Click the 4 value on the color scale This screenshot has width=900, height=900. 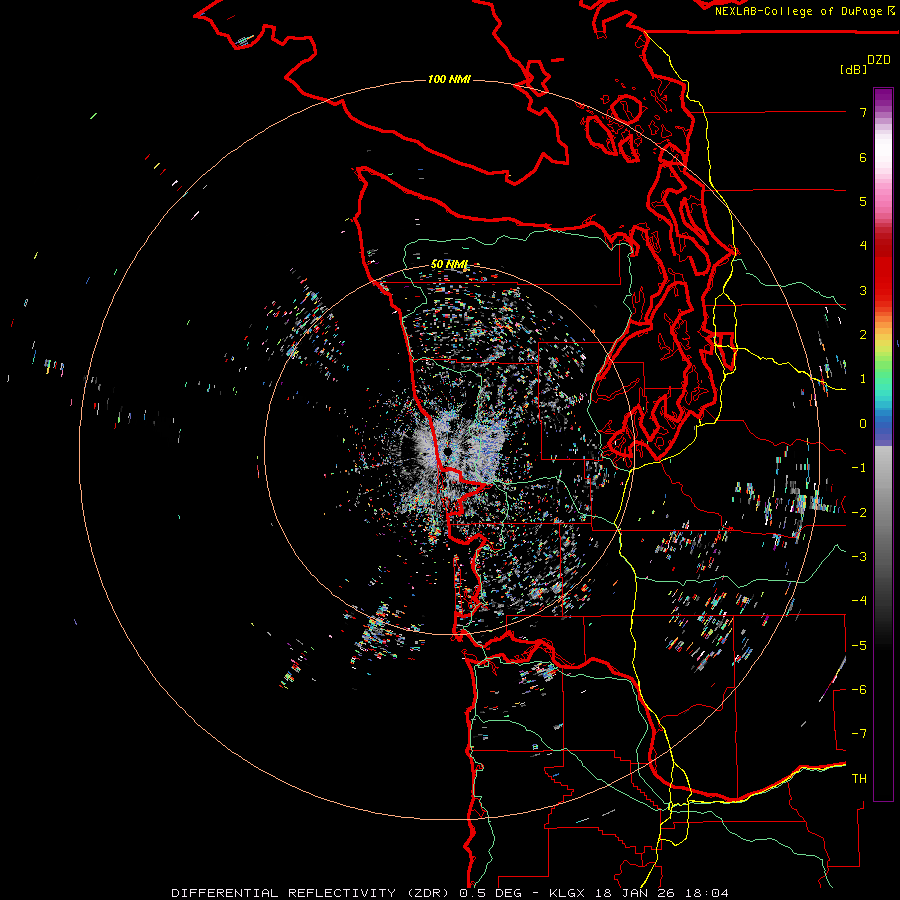pyautogui.click(x=863, y=246)
